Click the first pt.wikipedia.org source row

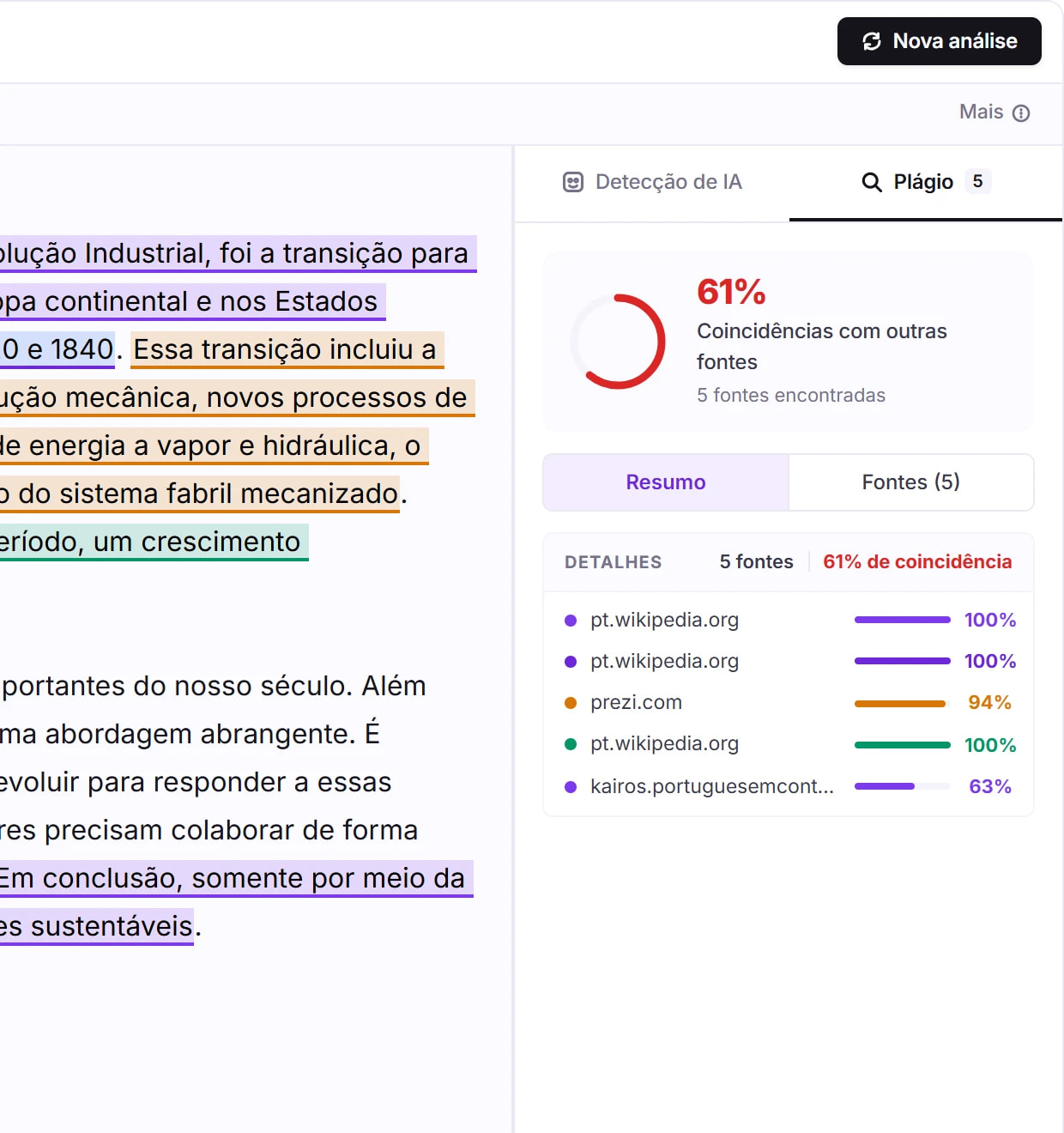(x=789, y=620)
